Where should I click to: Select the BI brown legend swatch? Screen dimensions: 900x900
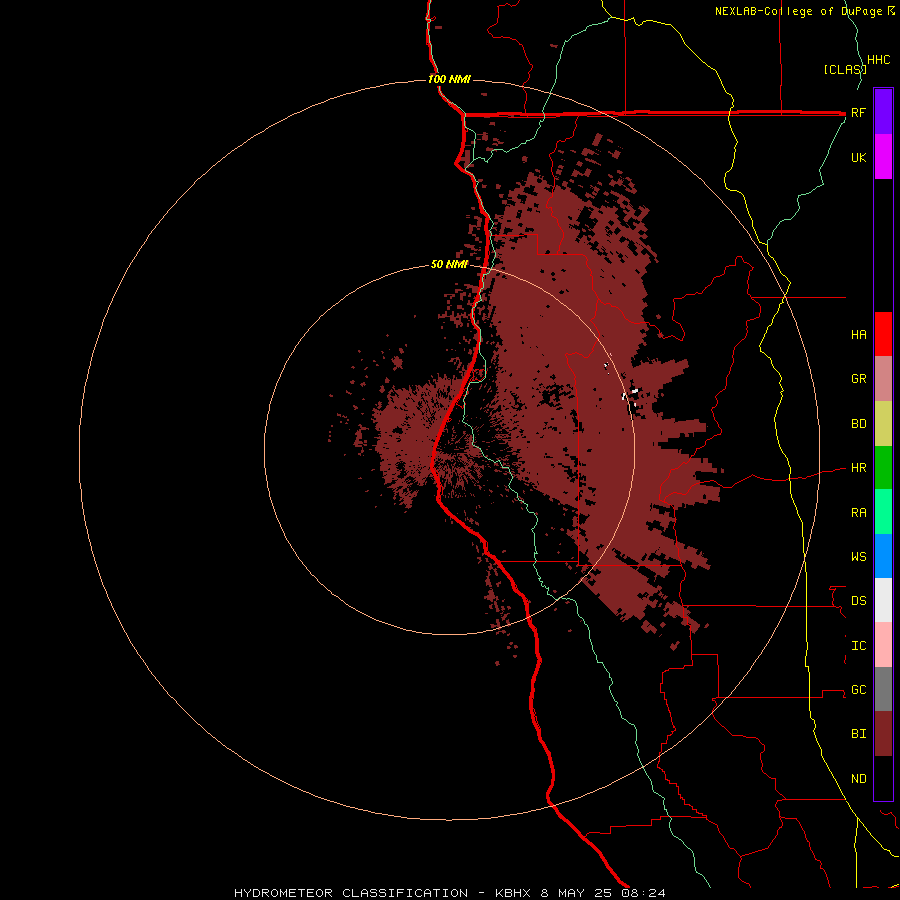(883, 734)
